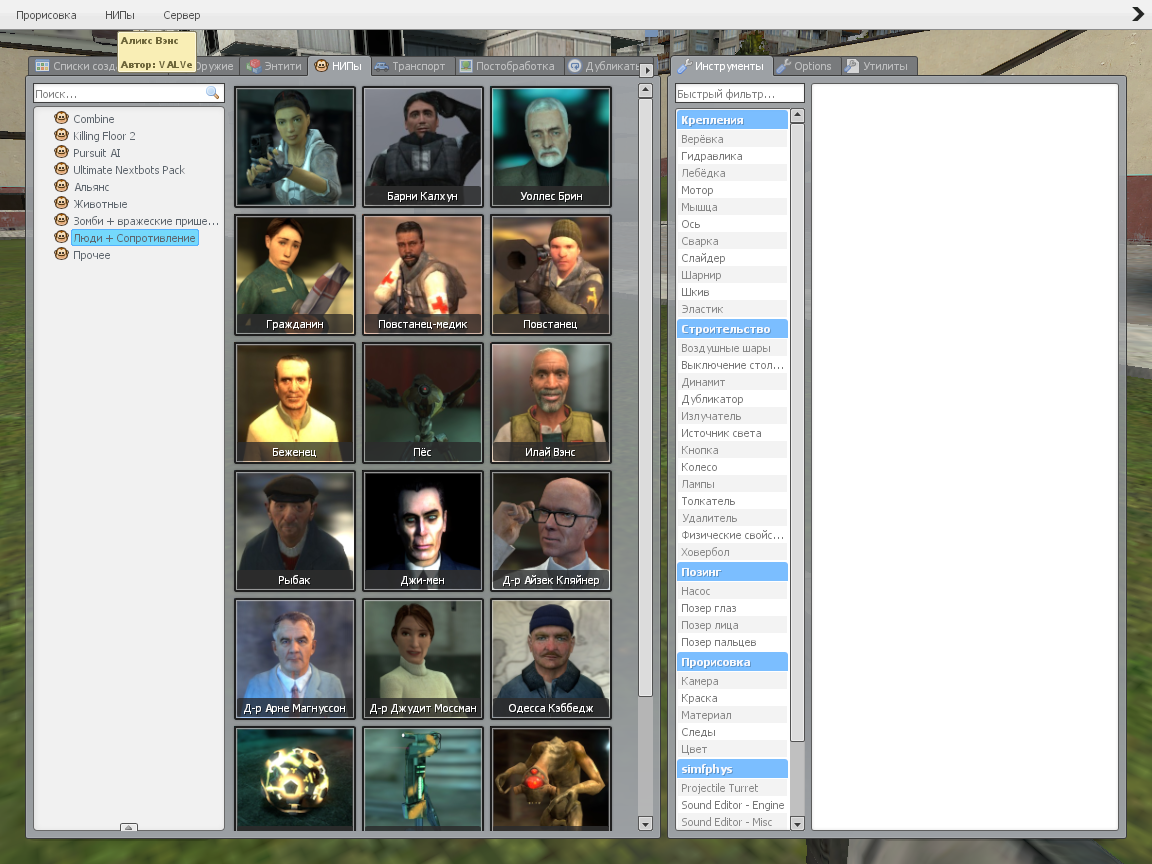Collapse the Крепления tools section

(x=732, y=120)
